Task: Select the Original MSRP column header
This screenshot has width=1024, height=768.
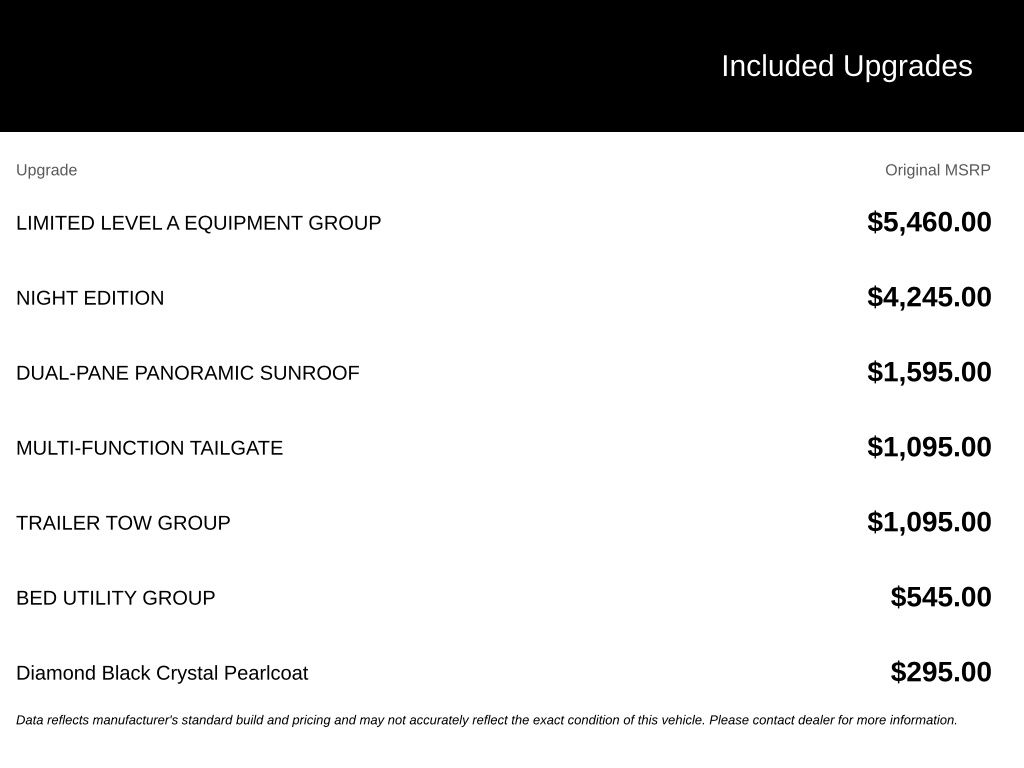Action: coord(937,170)
